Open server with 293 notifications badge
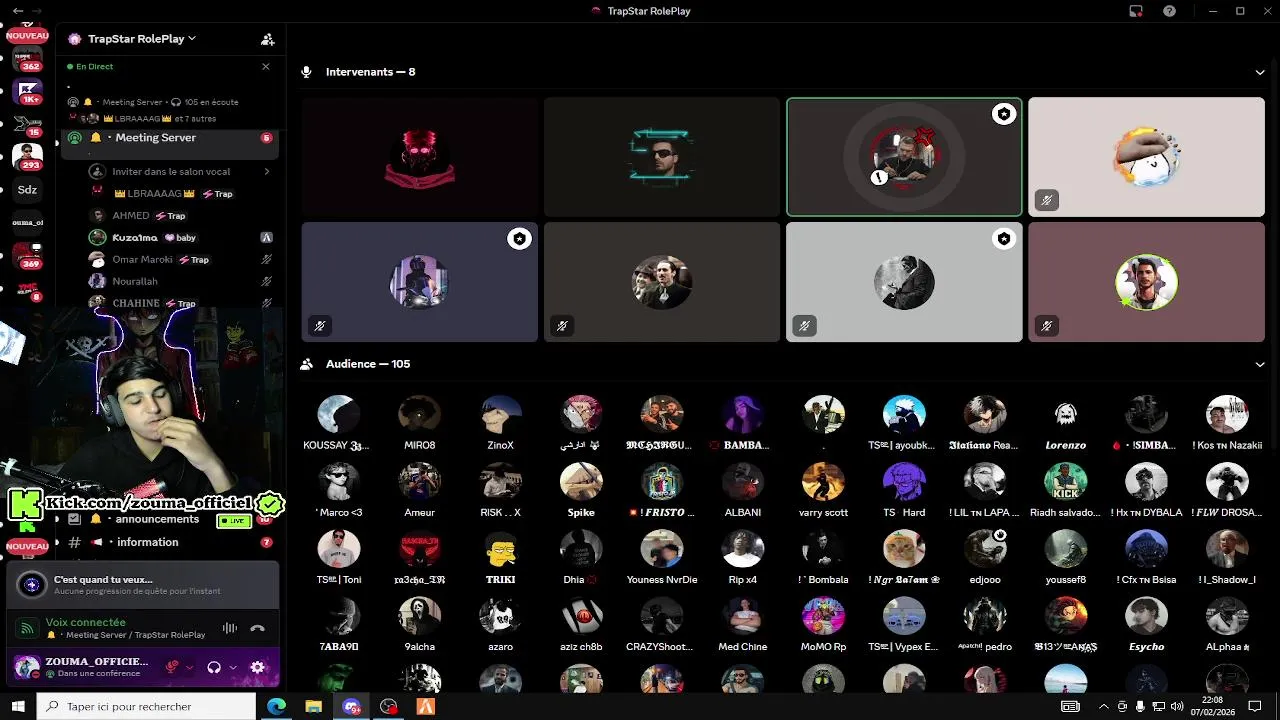This screenshot has width=1280, height=720. coord(27,157)
